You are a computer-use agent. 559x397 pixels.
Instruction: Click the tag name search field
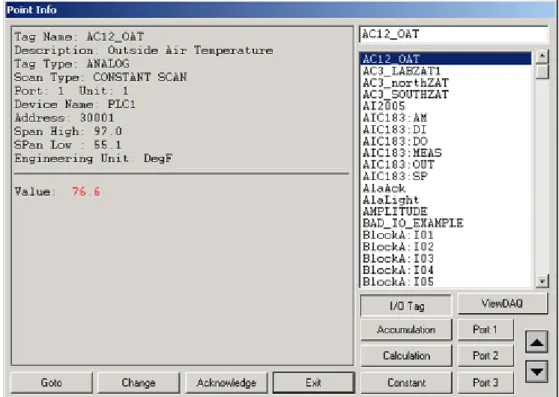point(453,34)
